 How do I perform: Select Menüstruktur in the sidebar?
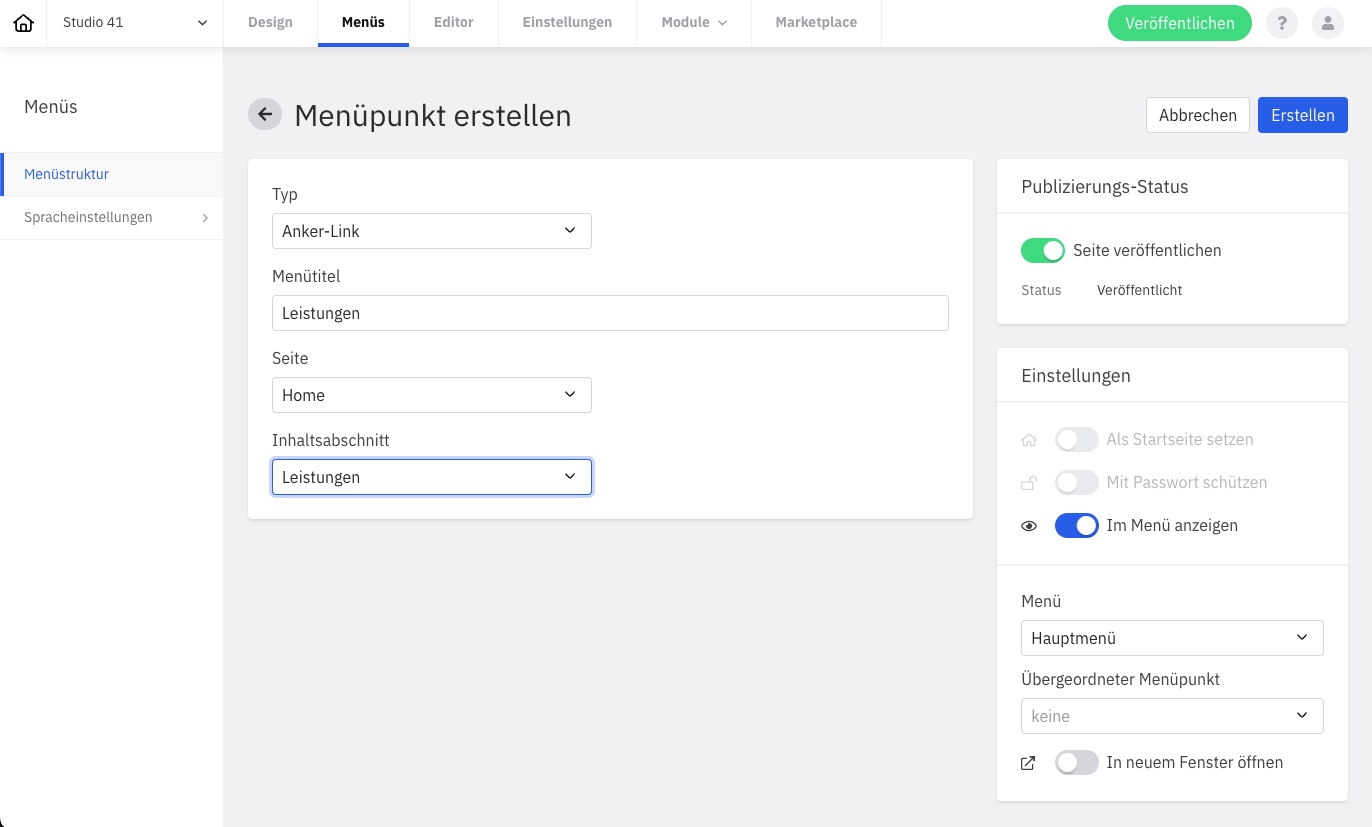(x=112, y=174)
